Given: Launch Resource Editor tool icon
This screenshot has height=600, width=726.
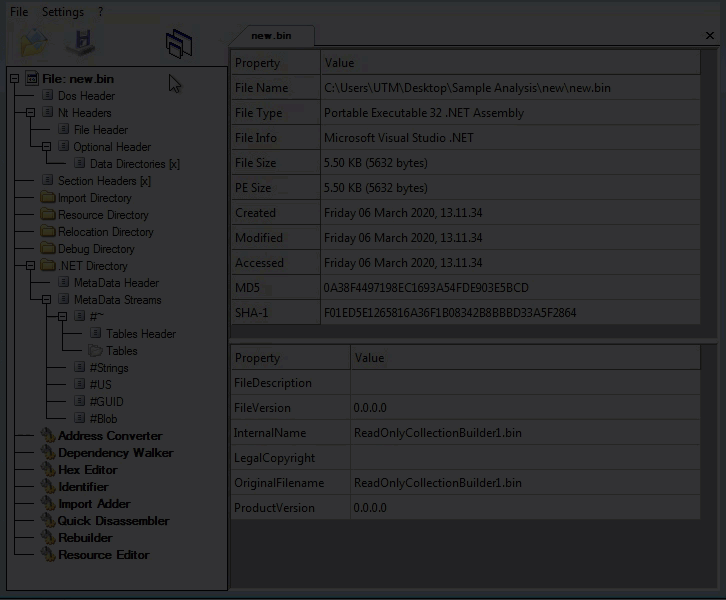Looking at the screenshot, I should click(48, 555).
